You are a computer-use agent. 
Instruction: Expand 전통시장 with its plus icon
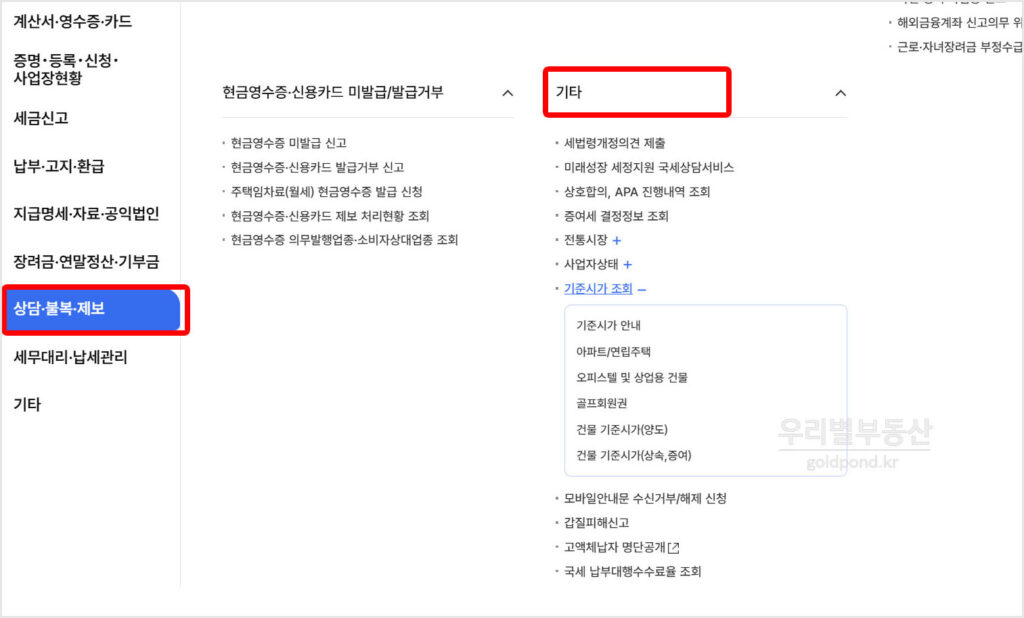(616, 240)
